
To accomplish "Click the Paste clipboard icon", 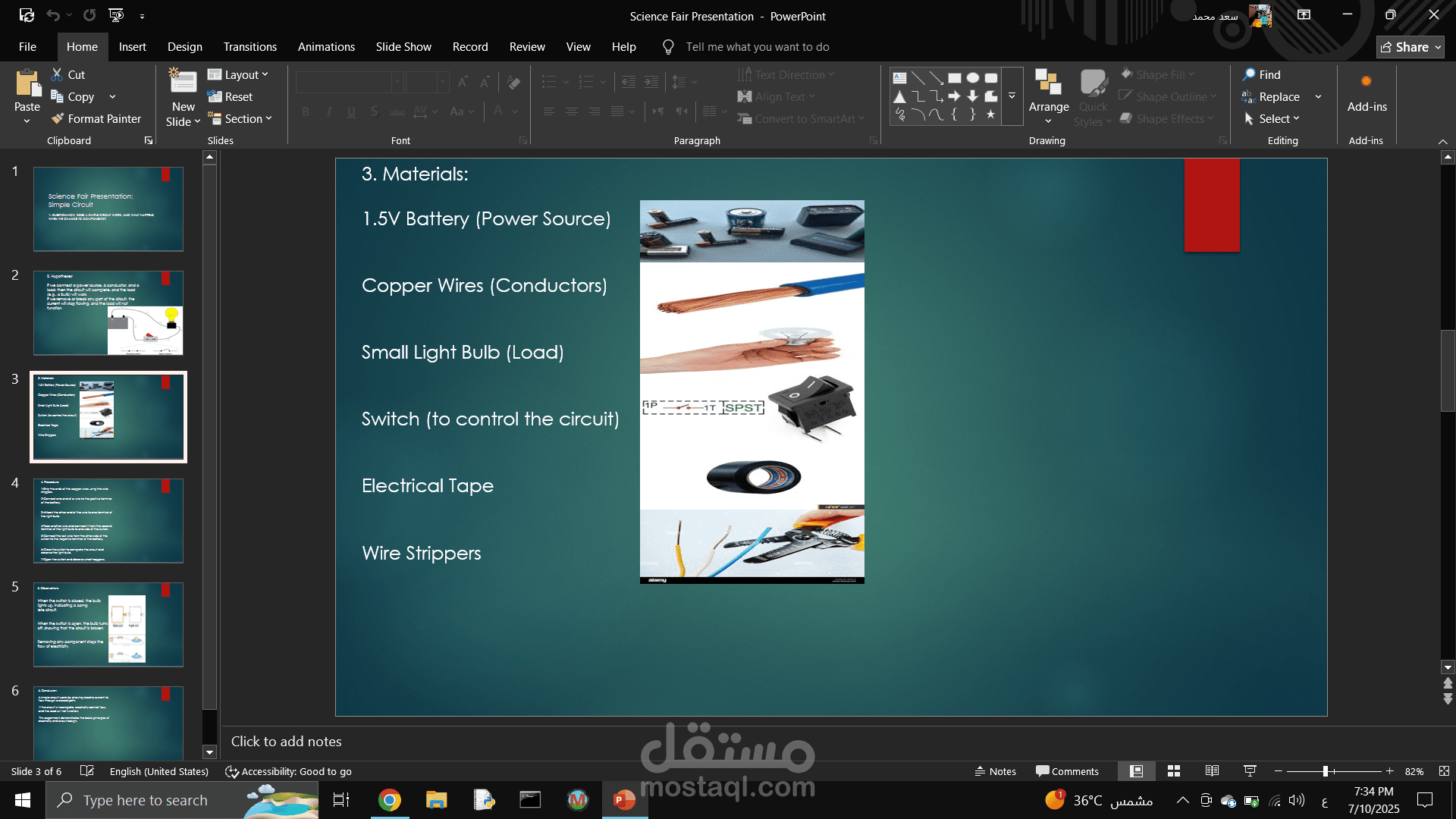I will point(27,83).
